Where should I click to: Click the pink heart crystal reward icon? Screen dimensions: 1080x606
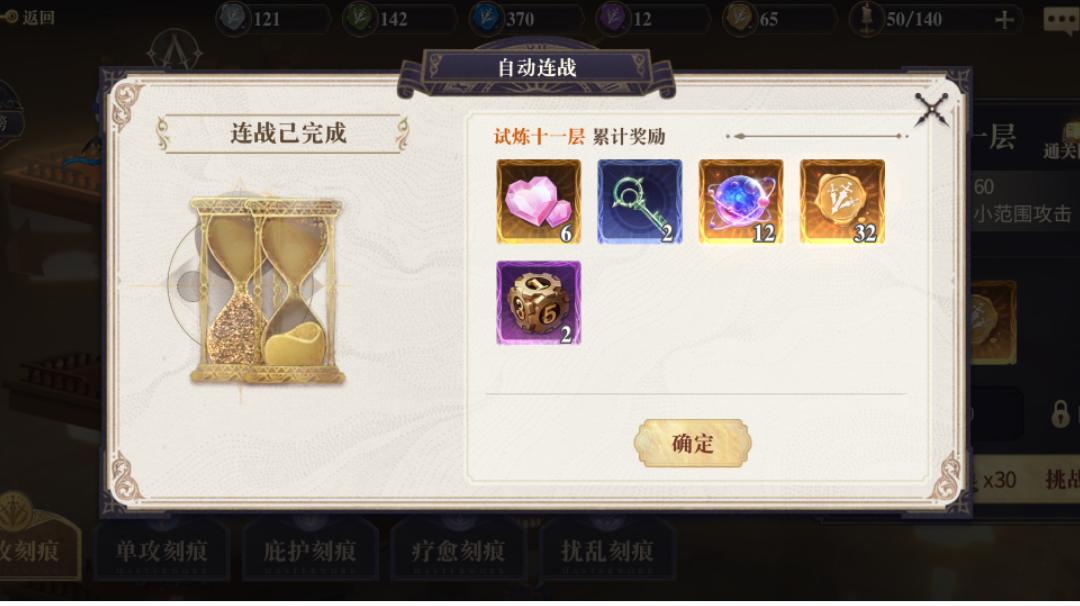point(539,202)
